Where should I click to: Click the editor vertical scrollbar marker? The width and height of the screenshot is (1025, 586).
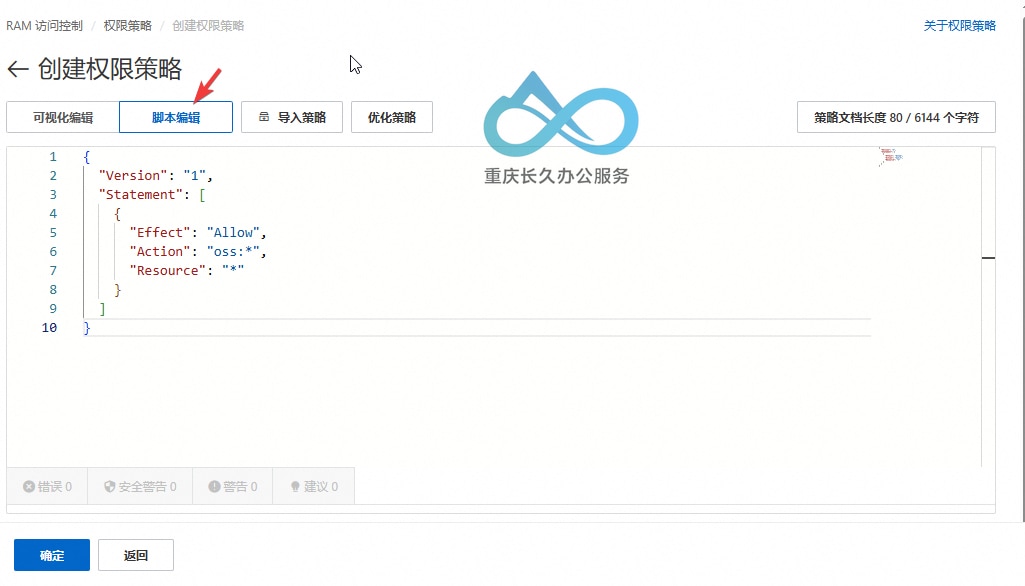pos(988,258)
